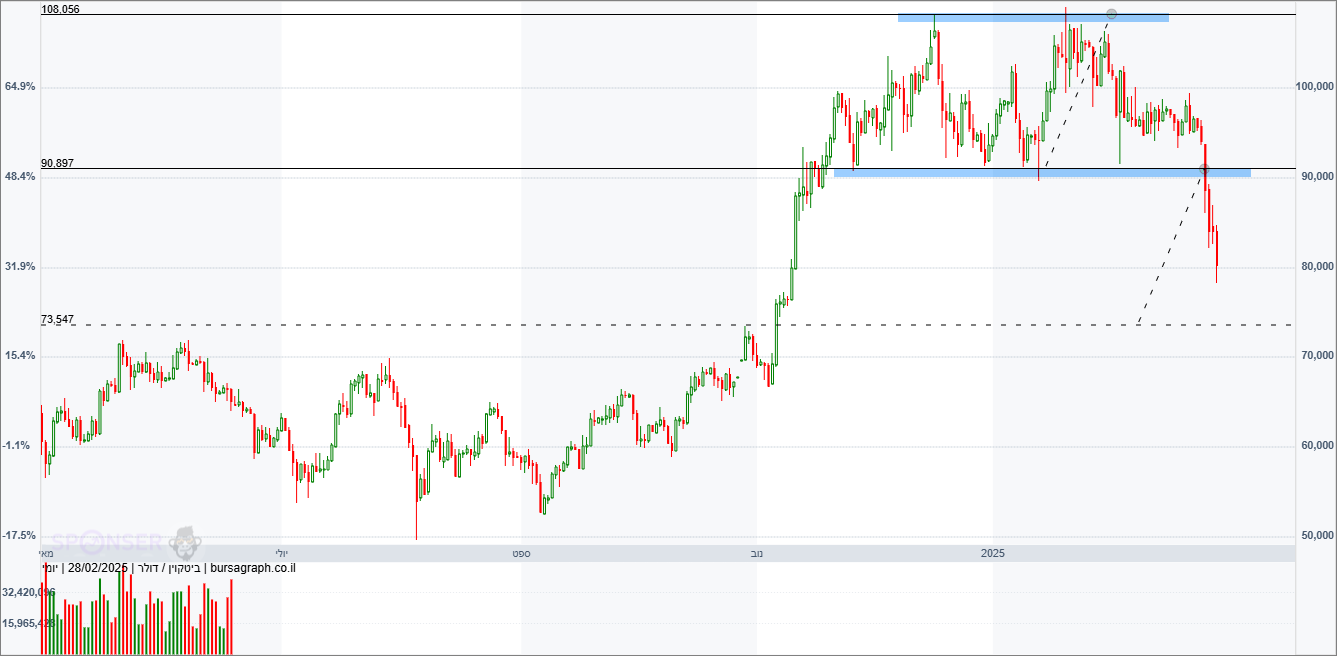1337x656 pixels.
Task: Click the 2025 year marker on time axis
Action: click(x=992, y=553)
